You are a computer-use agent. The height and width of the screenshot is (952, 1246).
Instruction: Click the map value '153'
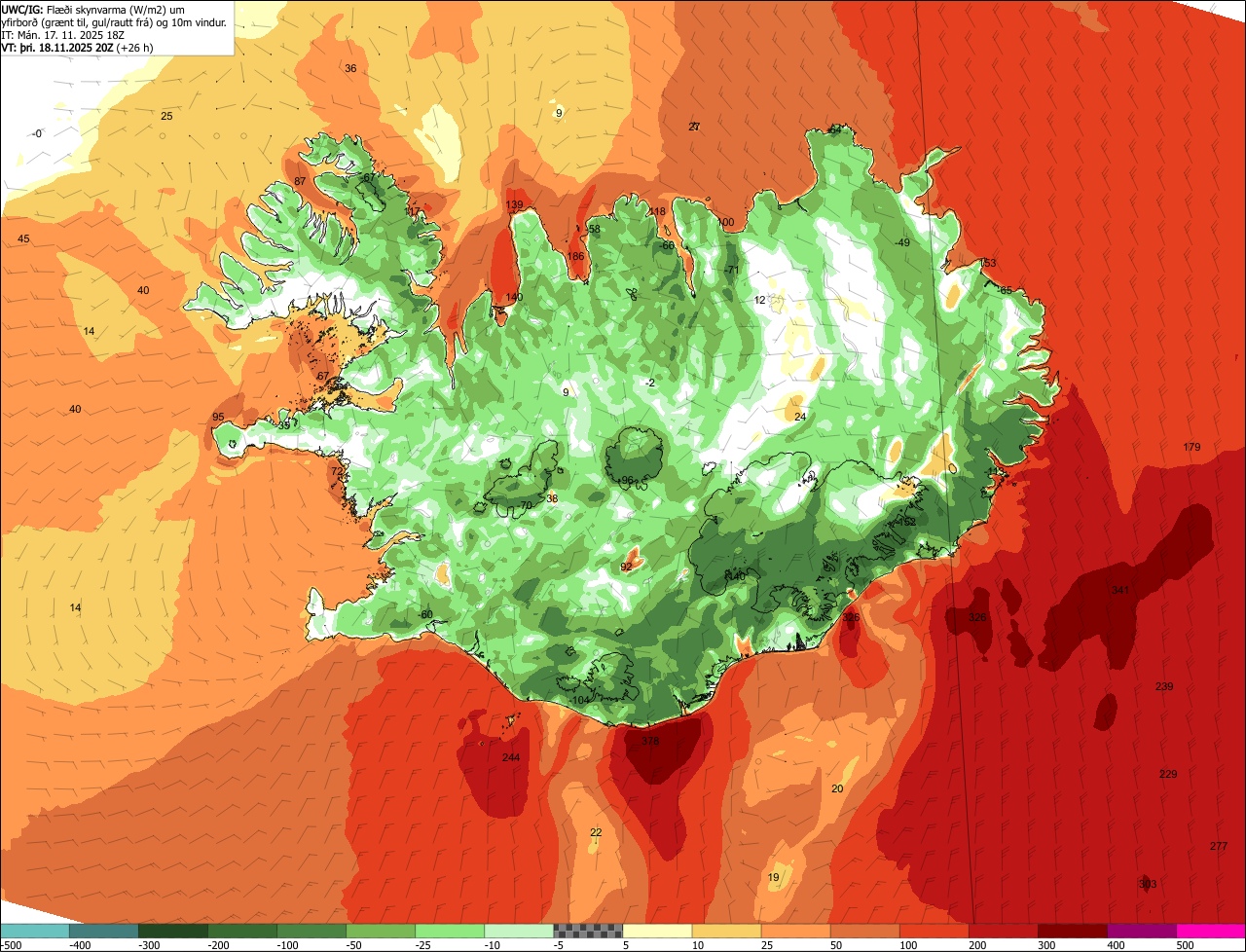pyautogui.click(x=988, y=264)
